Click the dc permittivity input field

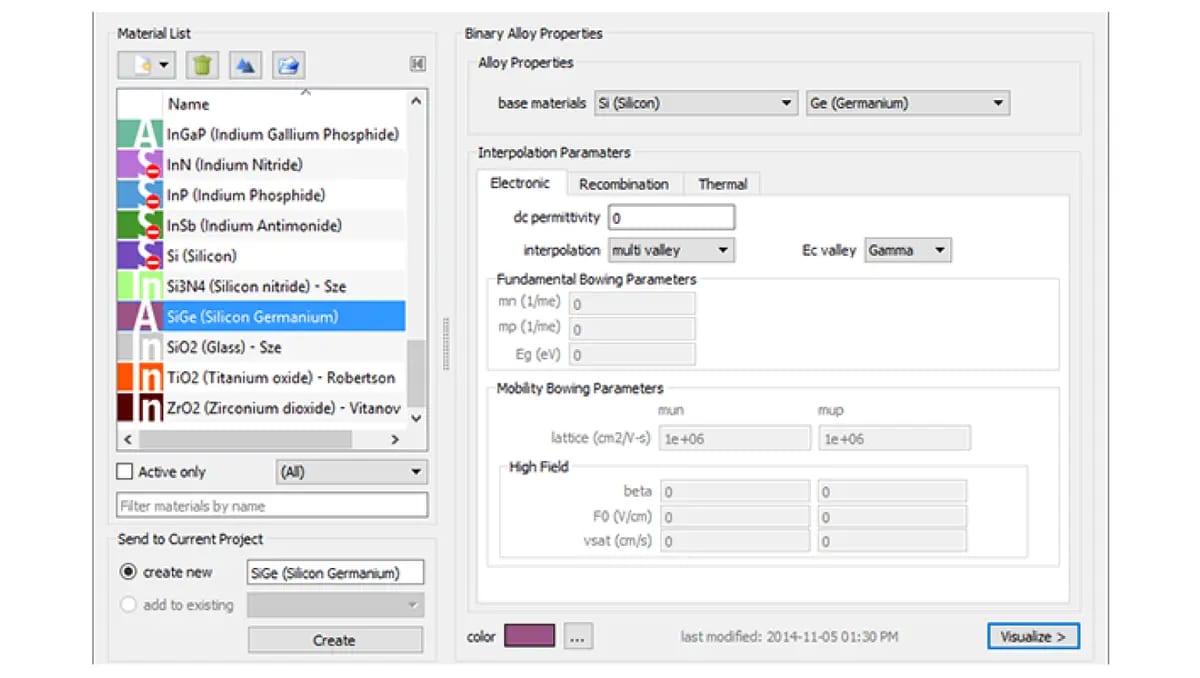[x=672, y=217]
